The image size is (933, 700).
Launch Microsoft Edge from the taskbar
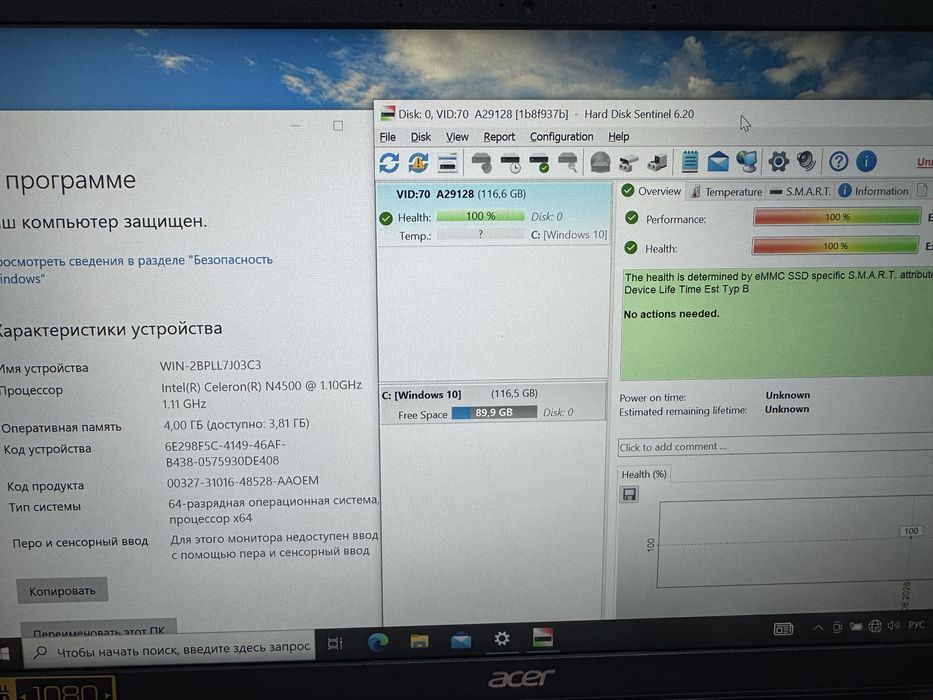pyautogui.click(x=378, y=642)
